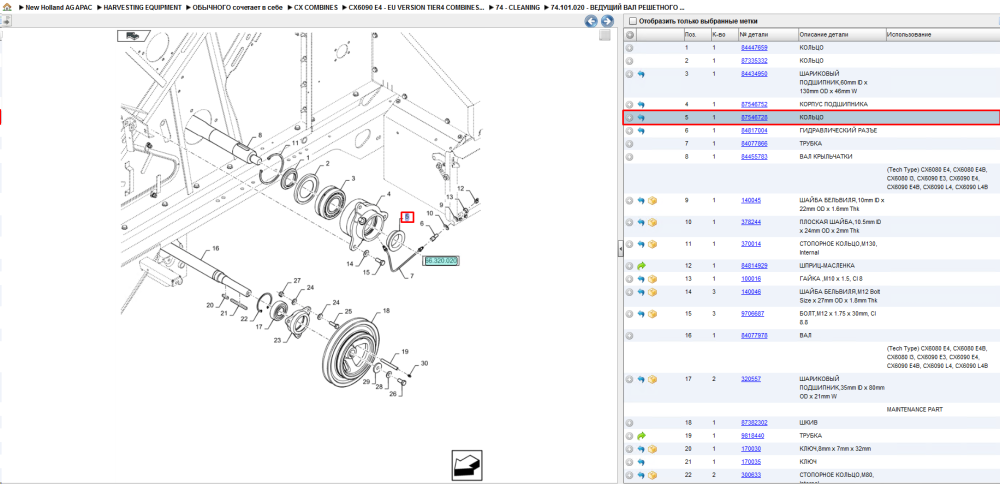Click the blue arrow icon for part 320557
Screen dimensions: 1000x484
click(x=641, y=379)
